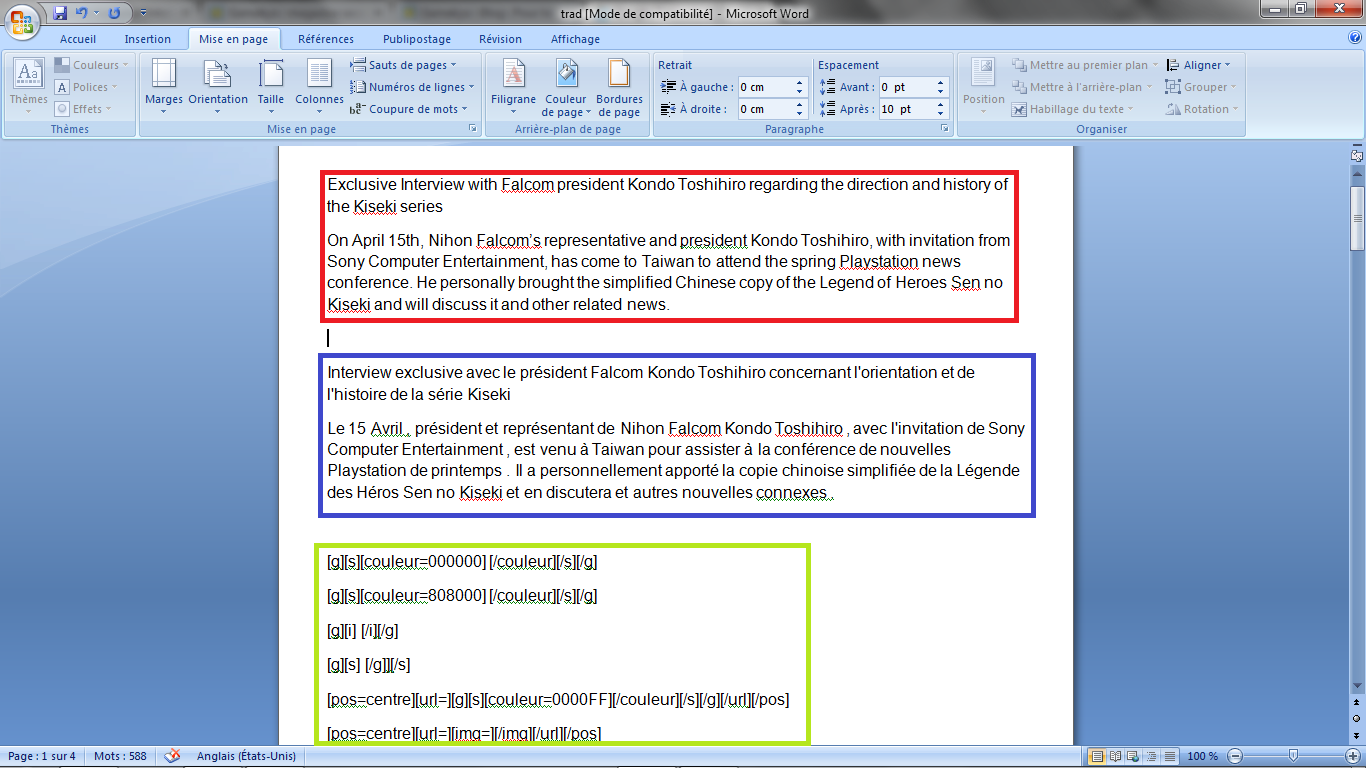The image size is (1366, 768).
Task: Go to the Révision tab
Action: [500, 39]
